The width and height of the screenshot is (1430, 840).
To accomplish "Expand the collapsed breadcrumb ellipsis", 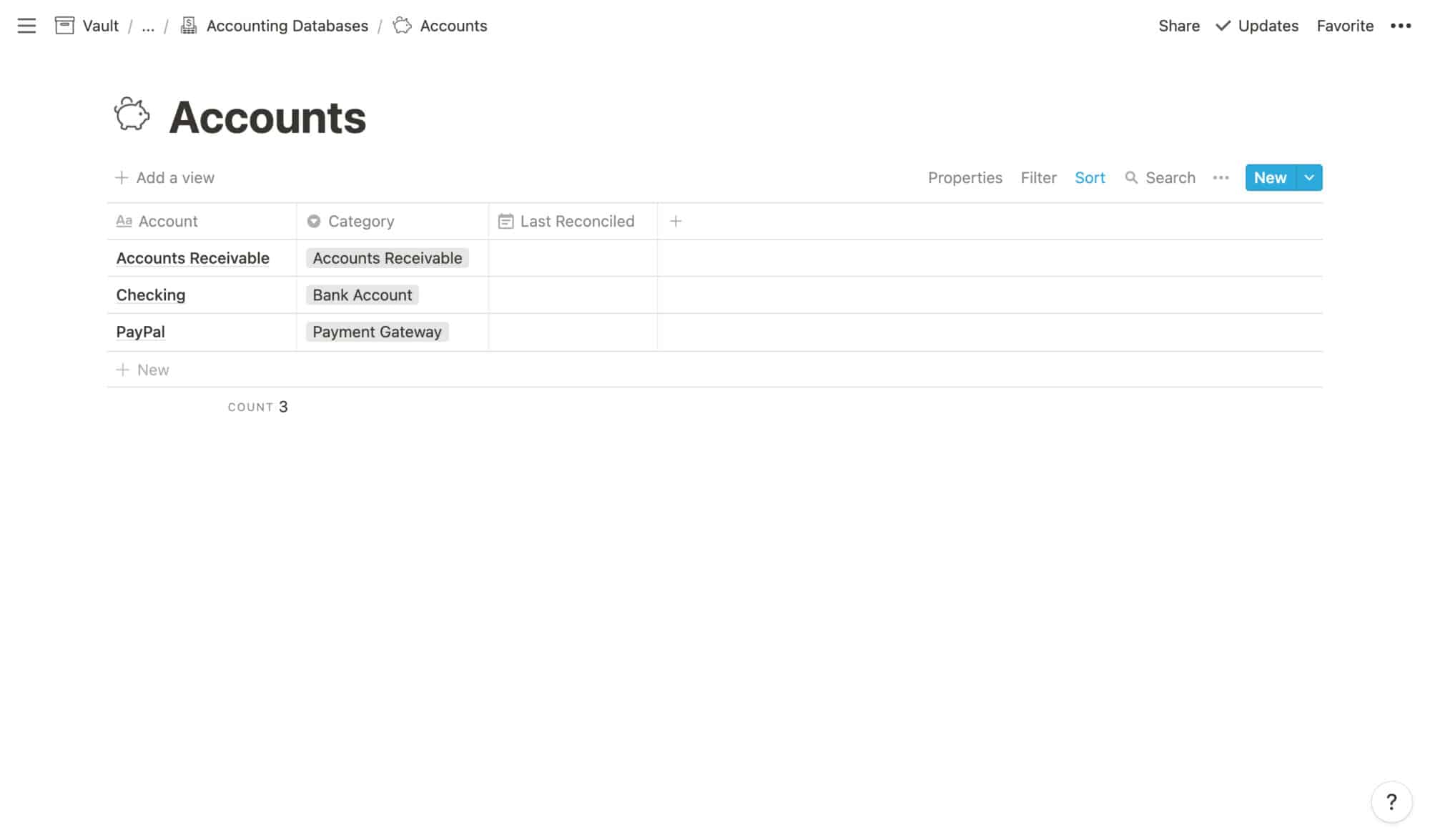I will tap(148, 26).
